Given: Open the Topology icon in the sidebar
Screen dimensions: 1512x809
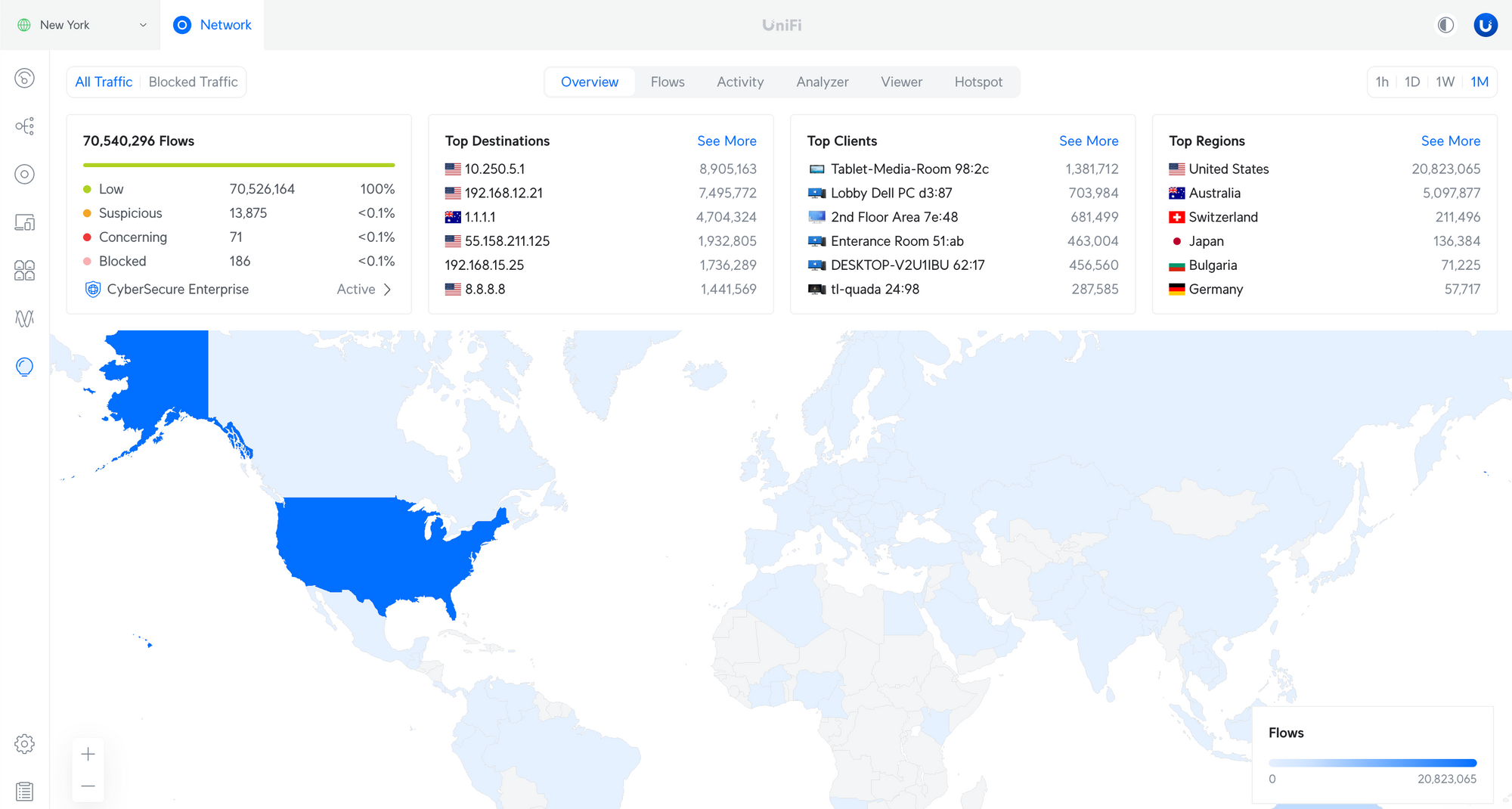Looking at the screenshot, I should pos(24,126).
